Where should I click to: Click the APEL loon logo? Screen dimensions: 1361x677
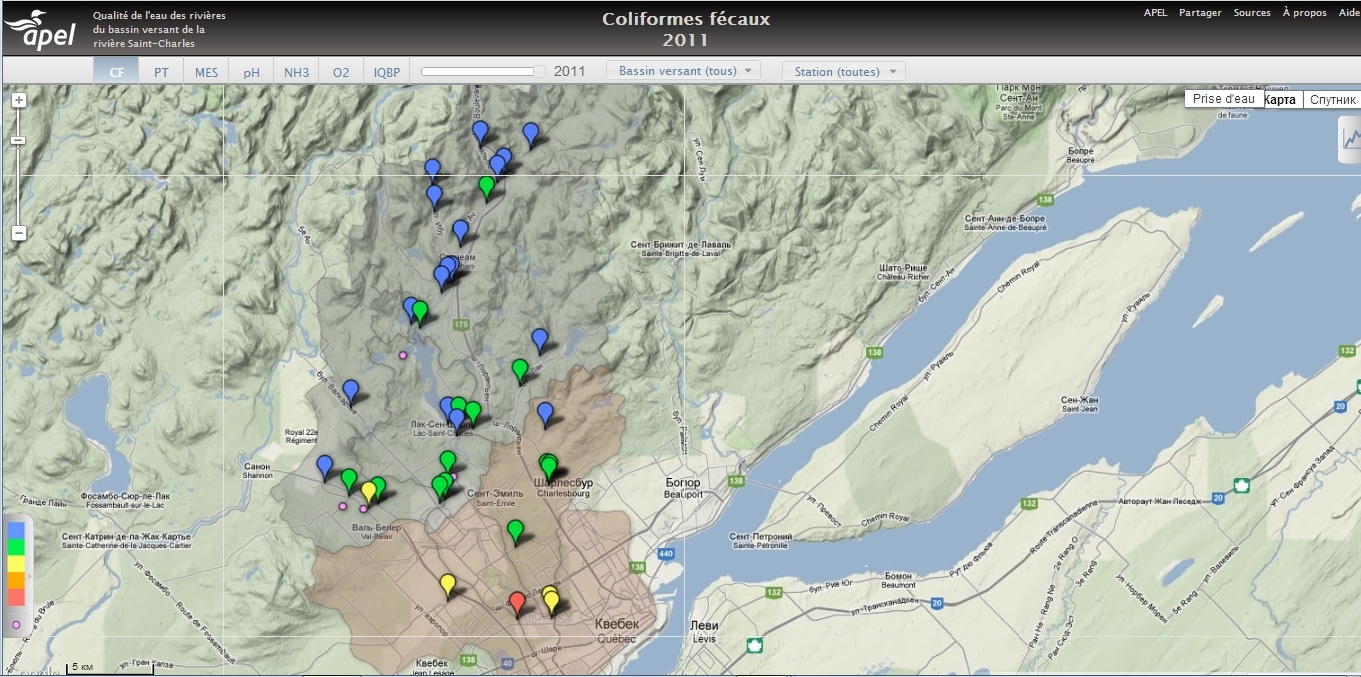pos(41,30)
